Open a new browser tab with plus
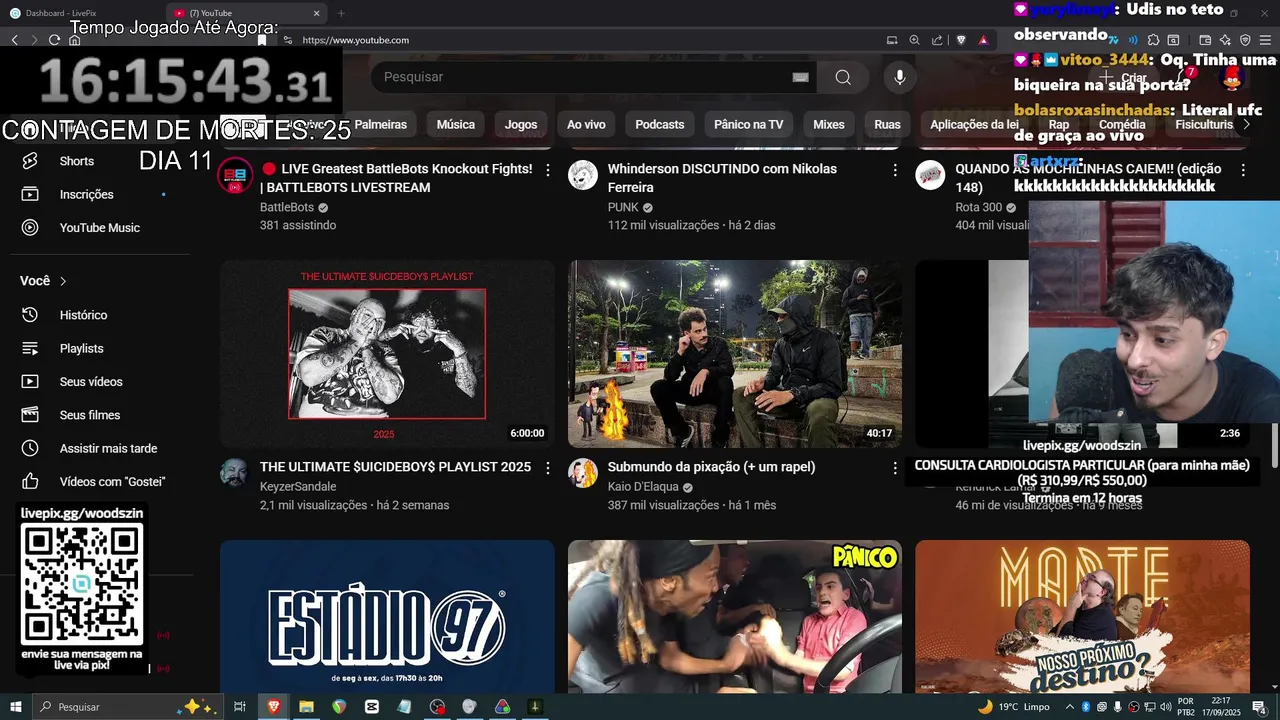The height and width of the screenshot is (720, 1280). click(x=341, y=13)
